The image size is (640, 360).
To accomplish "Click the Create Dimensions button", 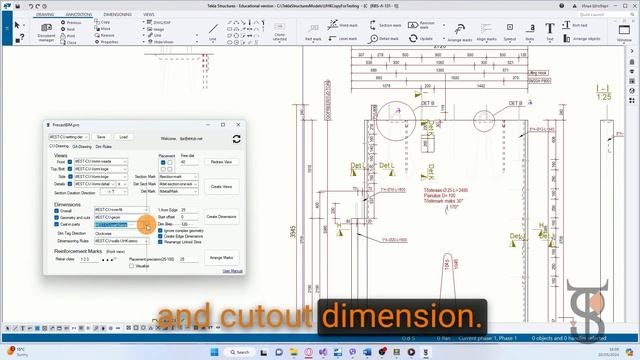I will 222,217.
